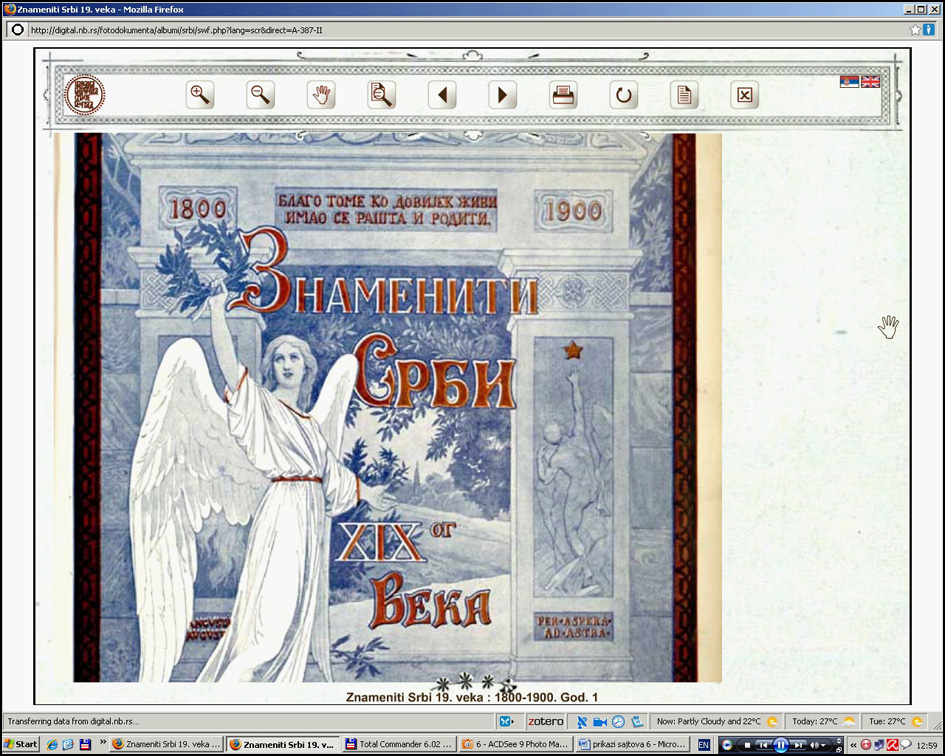Click the library logo emblem
This screenshot has height=756, width=945.
point(85,95)
